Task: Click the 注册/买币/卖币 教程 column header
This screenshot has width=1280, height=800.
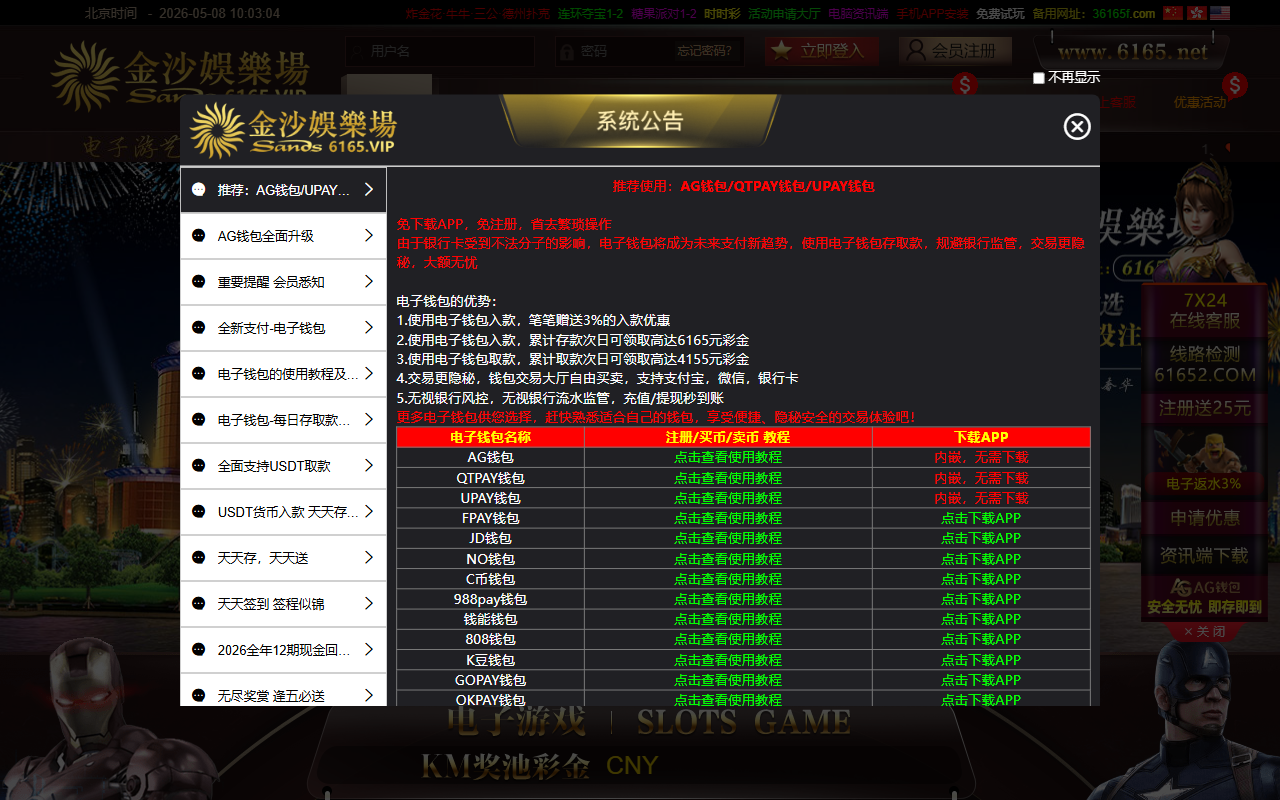Action: pos(728,437)
